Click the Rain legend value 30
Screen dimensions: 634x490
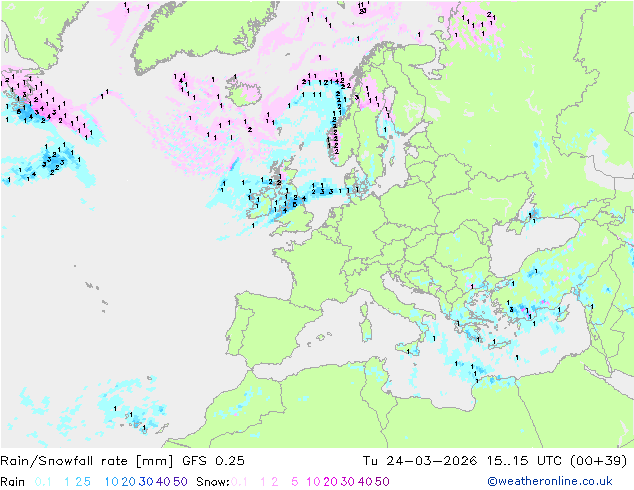(146, 482)
